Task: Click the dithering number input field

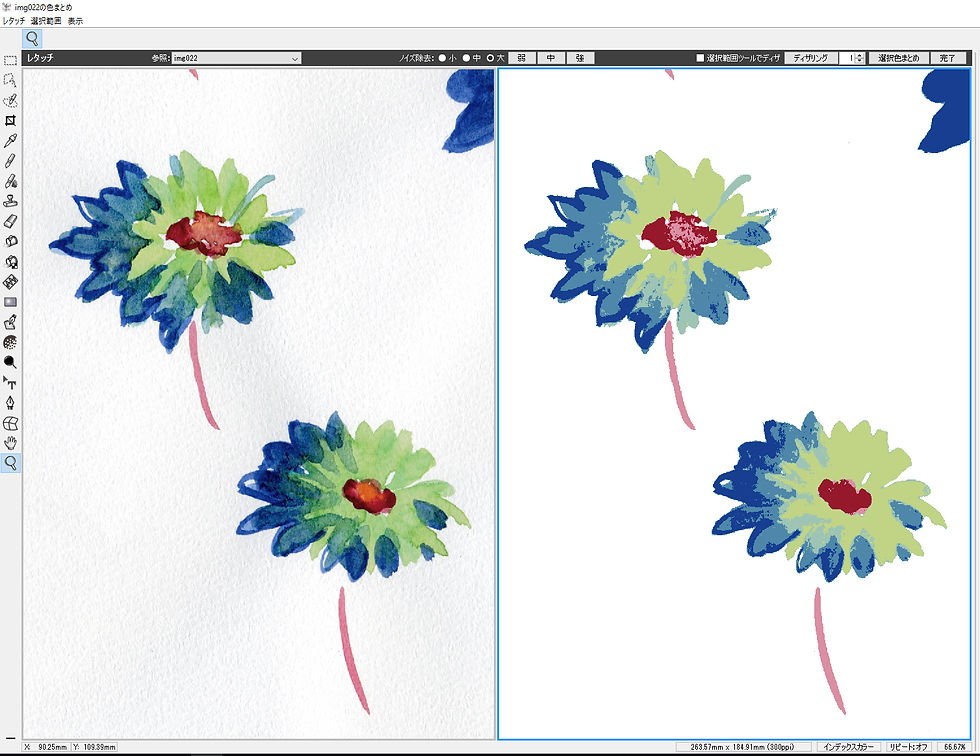Action: (847, 58)
